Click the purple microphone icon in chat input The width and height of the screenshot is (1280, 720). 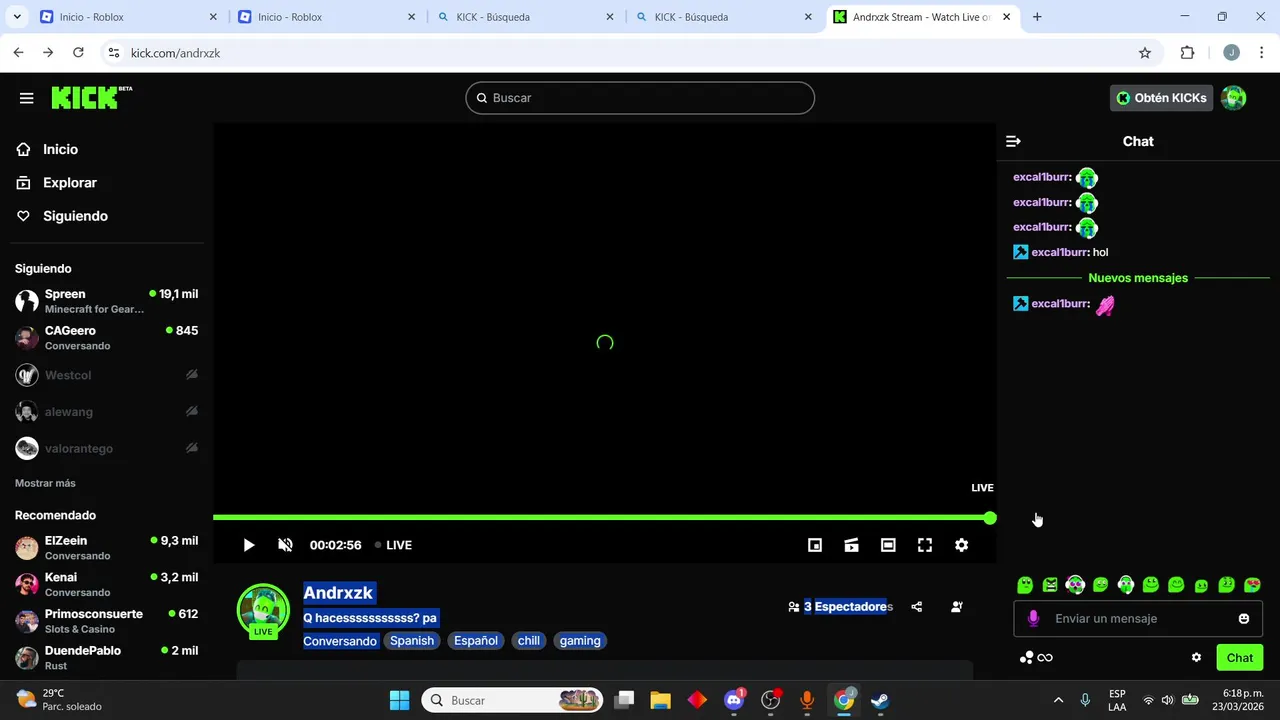[1033, 619]
